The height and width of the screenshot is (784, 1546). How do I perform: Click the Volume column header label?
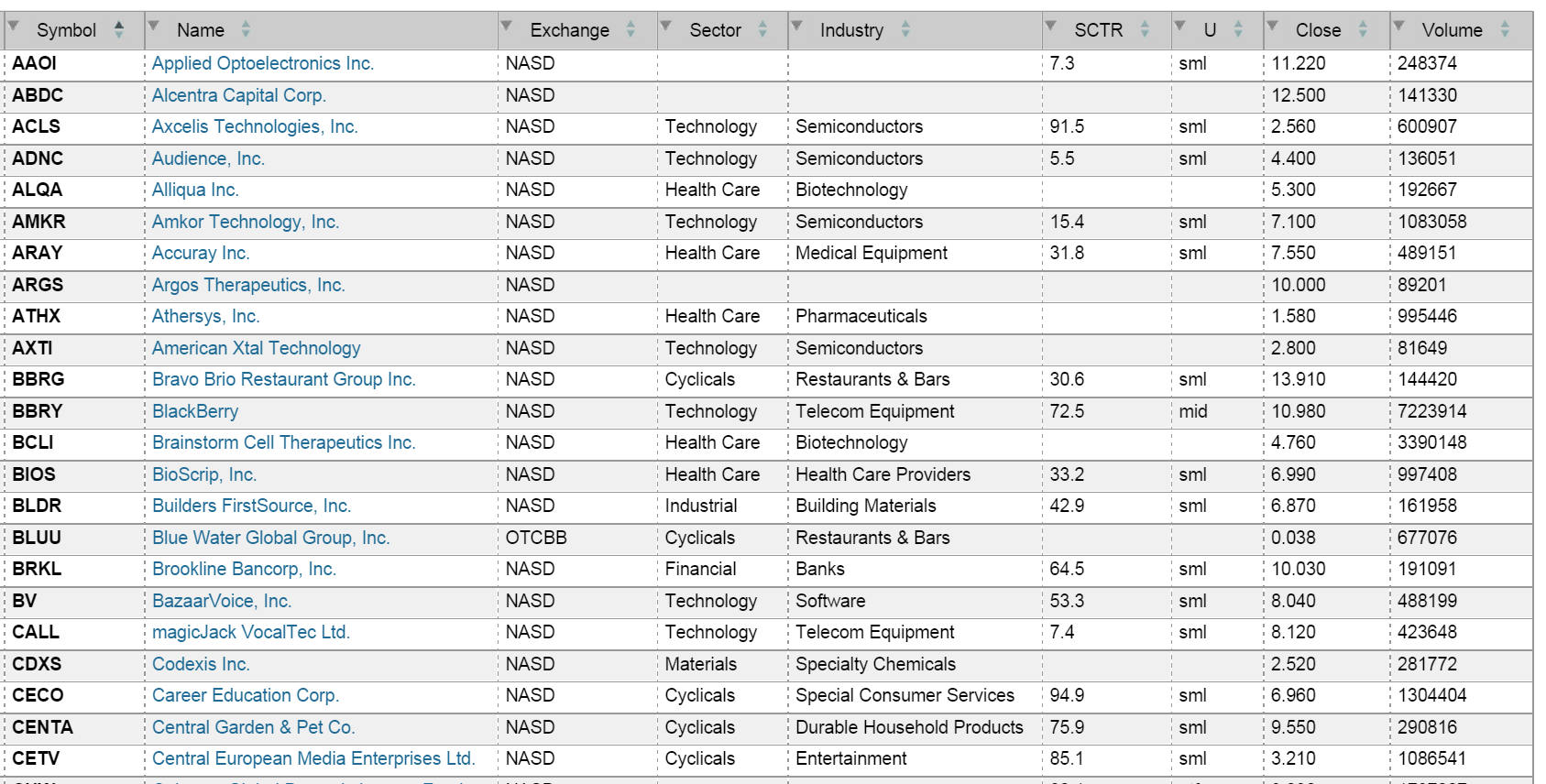[1452, 30]
